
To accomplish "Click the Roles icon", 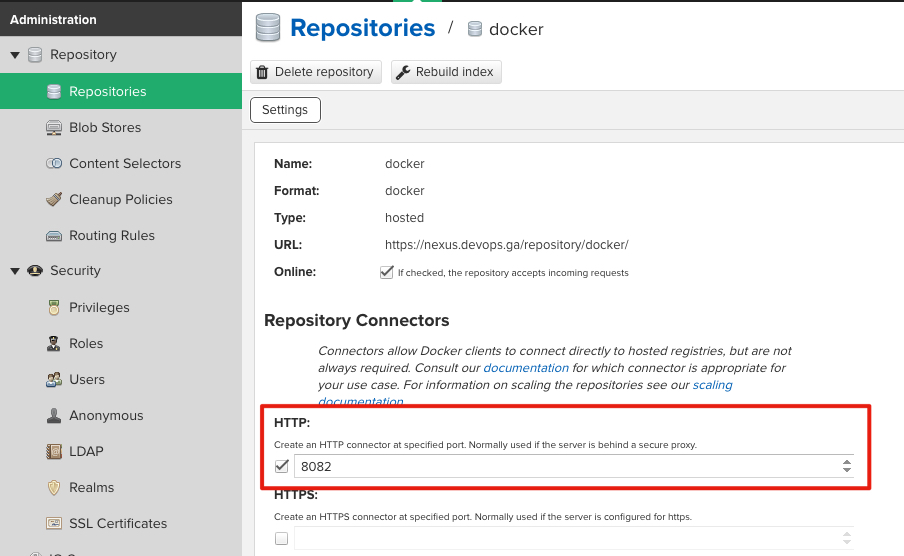I will point(54,343).
